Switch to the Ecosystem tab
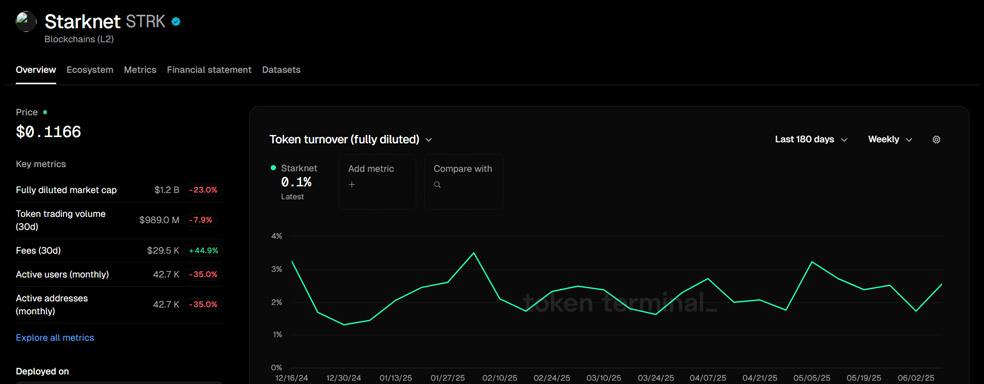The width and height of the screenshot is (984, 384). (90, 70)
